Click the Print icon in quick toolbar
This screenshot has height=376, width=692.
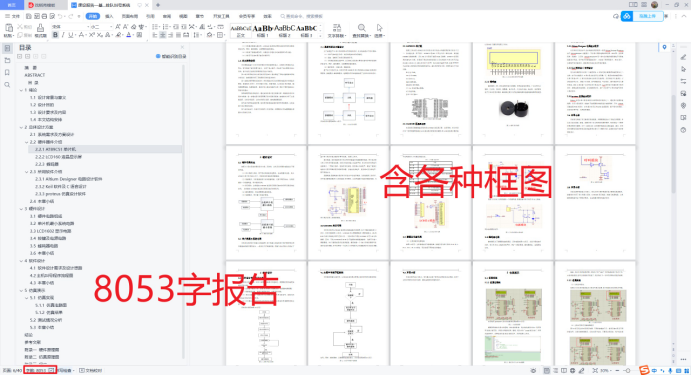point(44,16)
